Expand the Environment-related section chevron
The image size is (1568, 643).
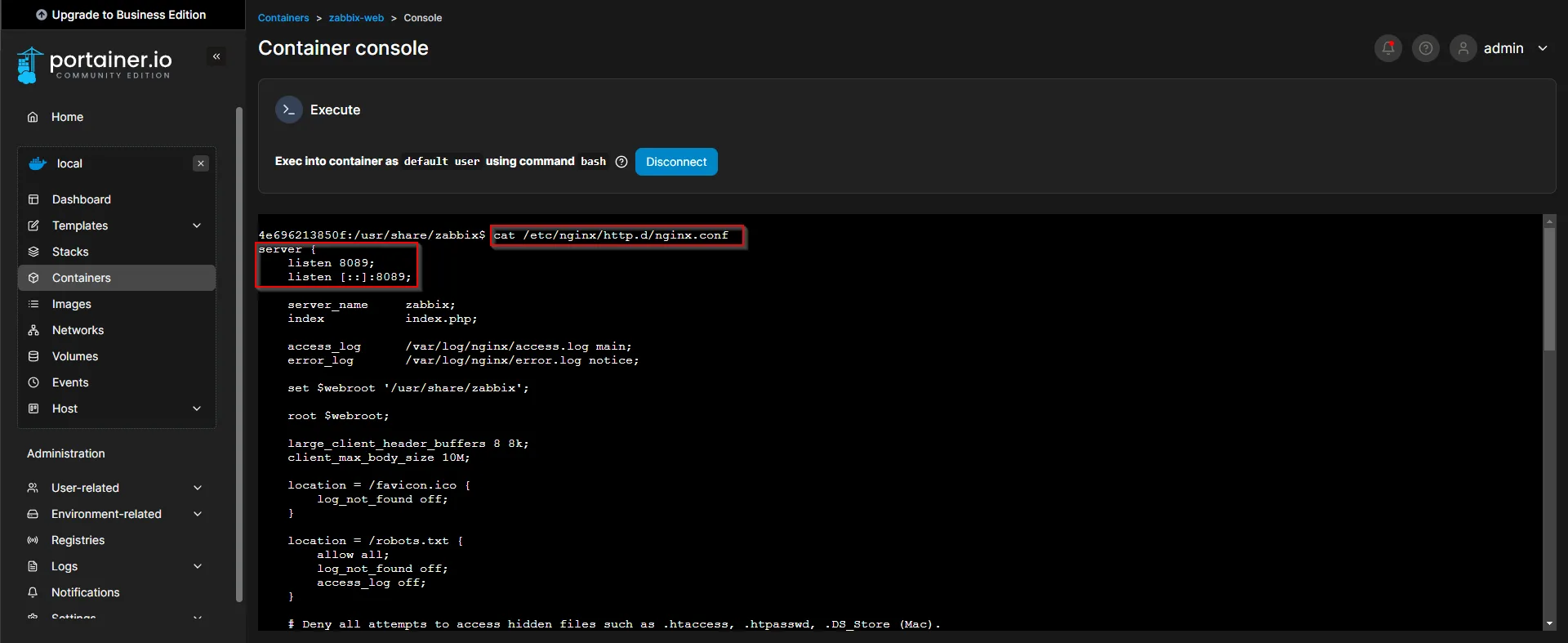point(198,514)
